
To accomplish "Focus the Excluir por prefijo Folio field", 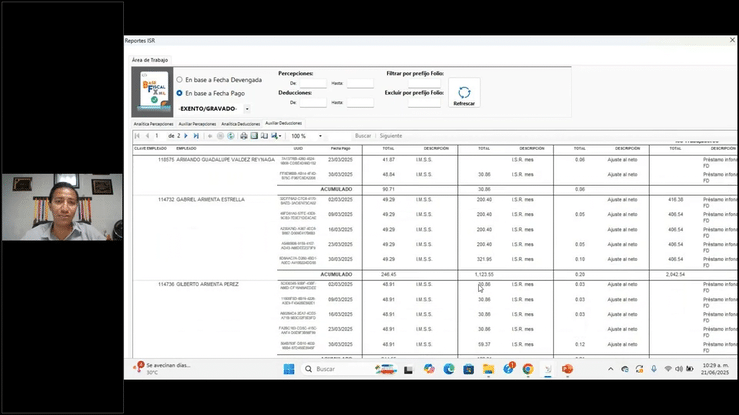I will (x=424, y=102).
